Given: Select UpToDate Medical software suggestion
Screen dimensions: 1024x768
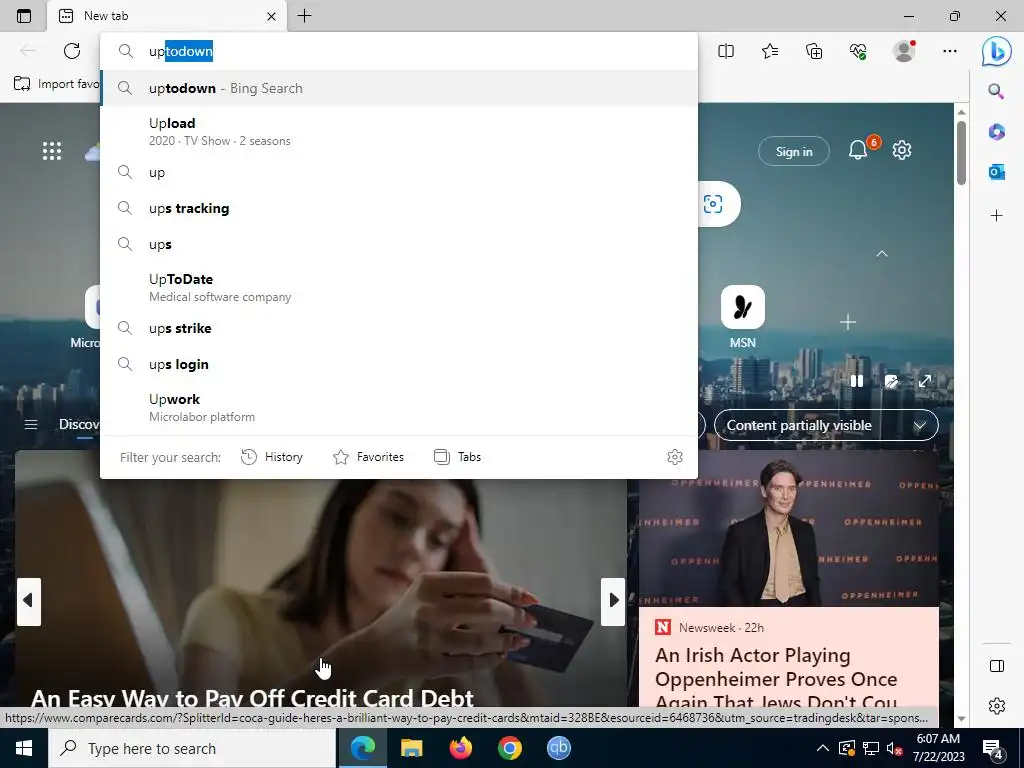Looking at the screenshot, I should [399, 287].
